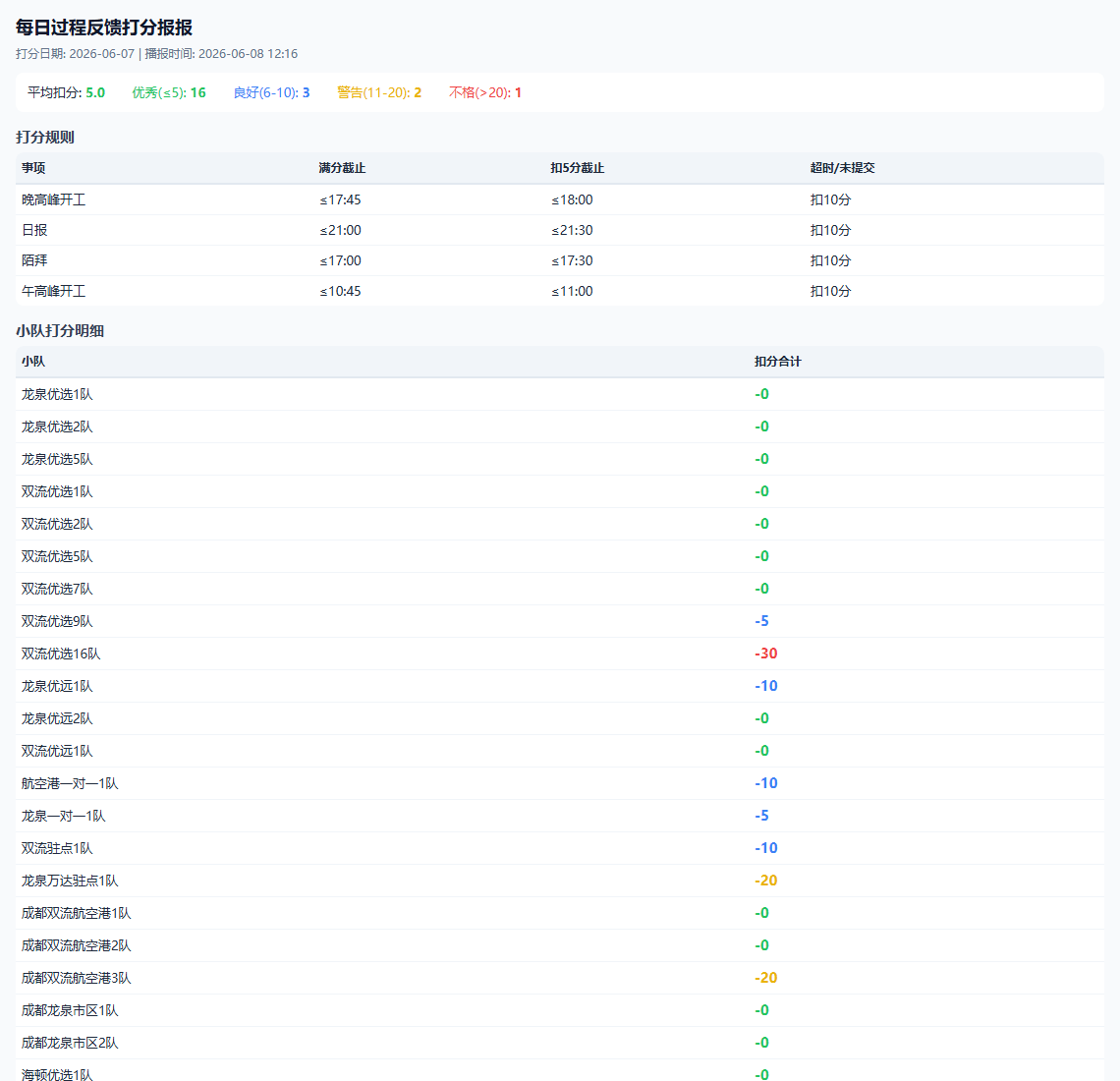
Task: Click the 满分截止 column header
Action: (x=342, y=168)
